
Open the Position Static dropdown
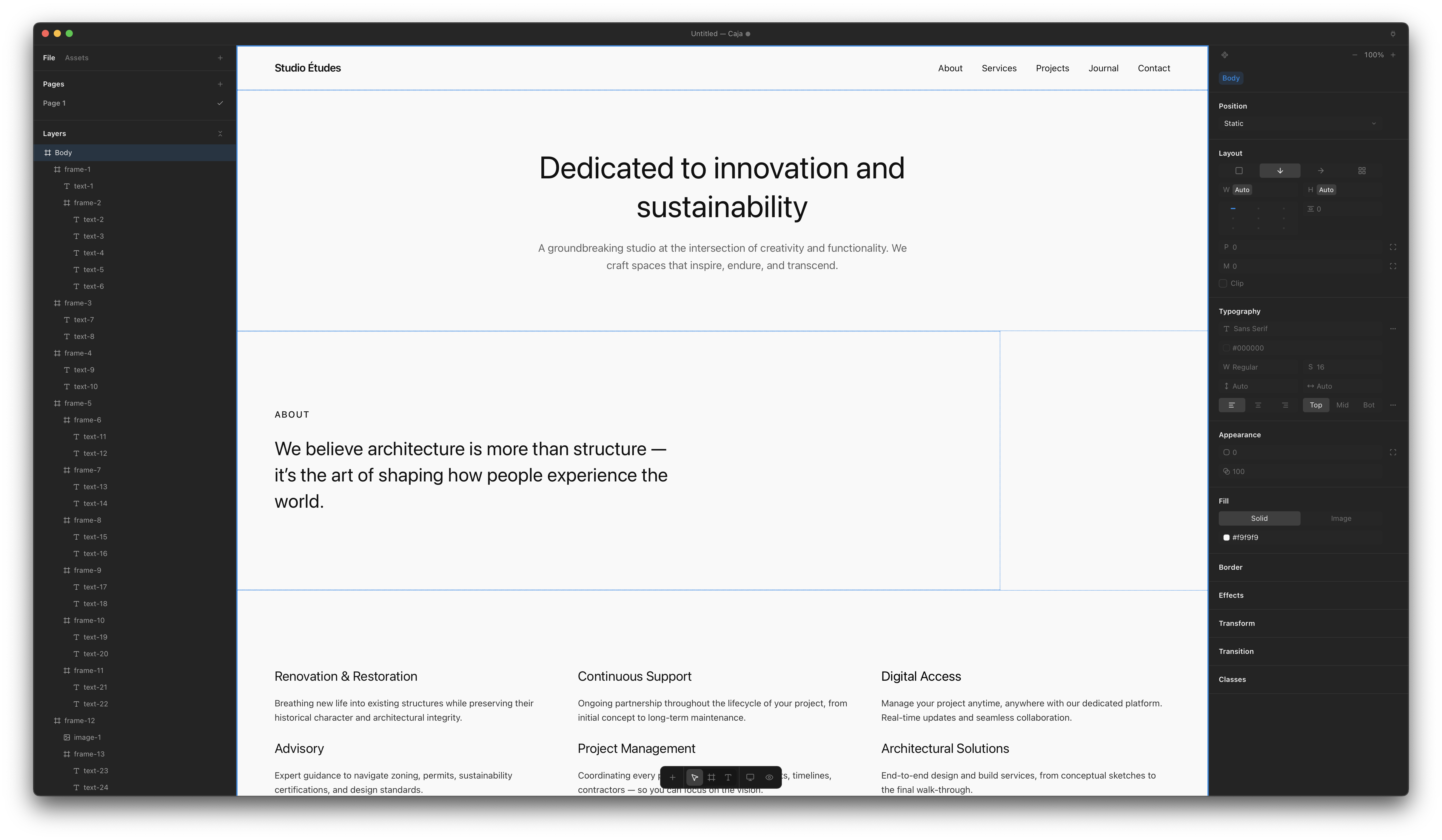pos(1299,123)
